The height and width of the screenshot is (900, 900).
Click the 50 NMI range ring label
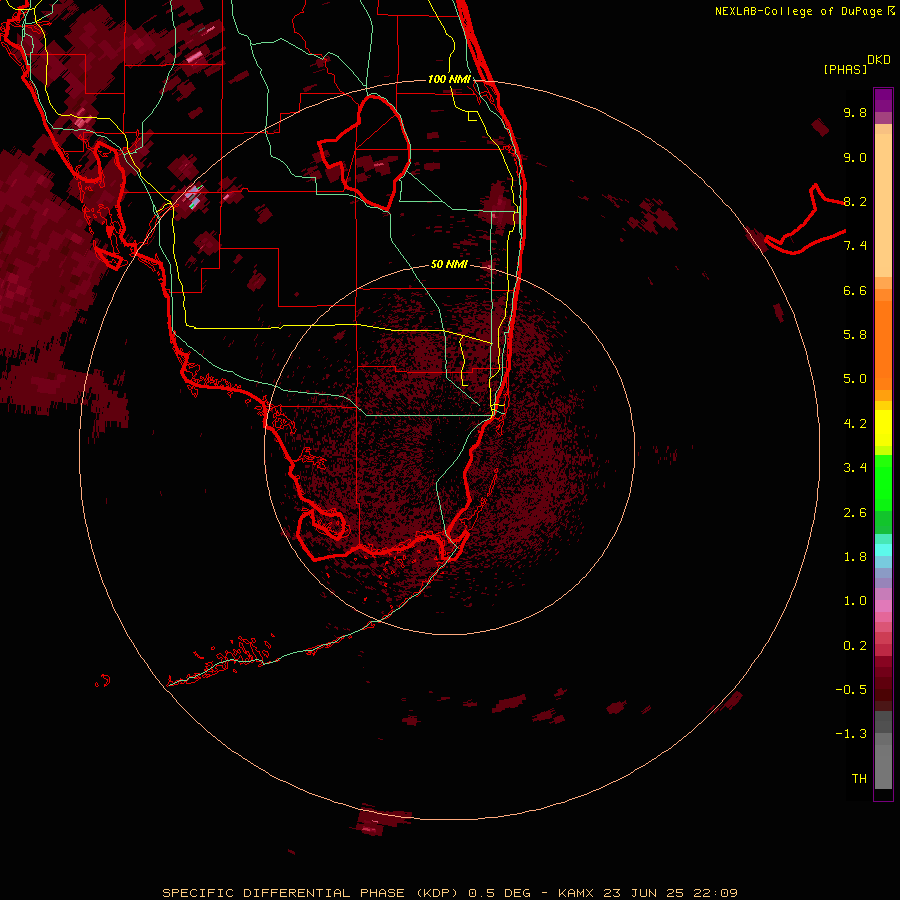(449, 264)
